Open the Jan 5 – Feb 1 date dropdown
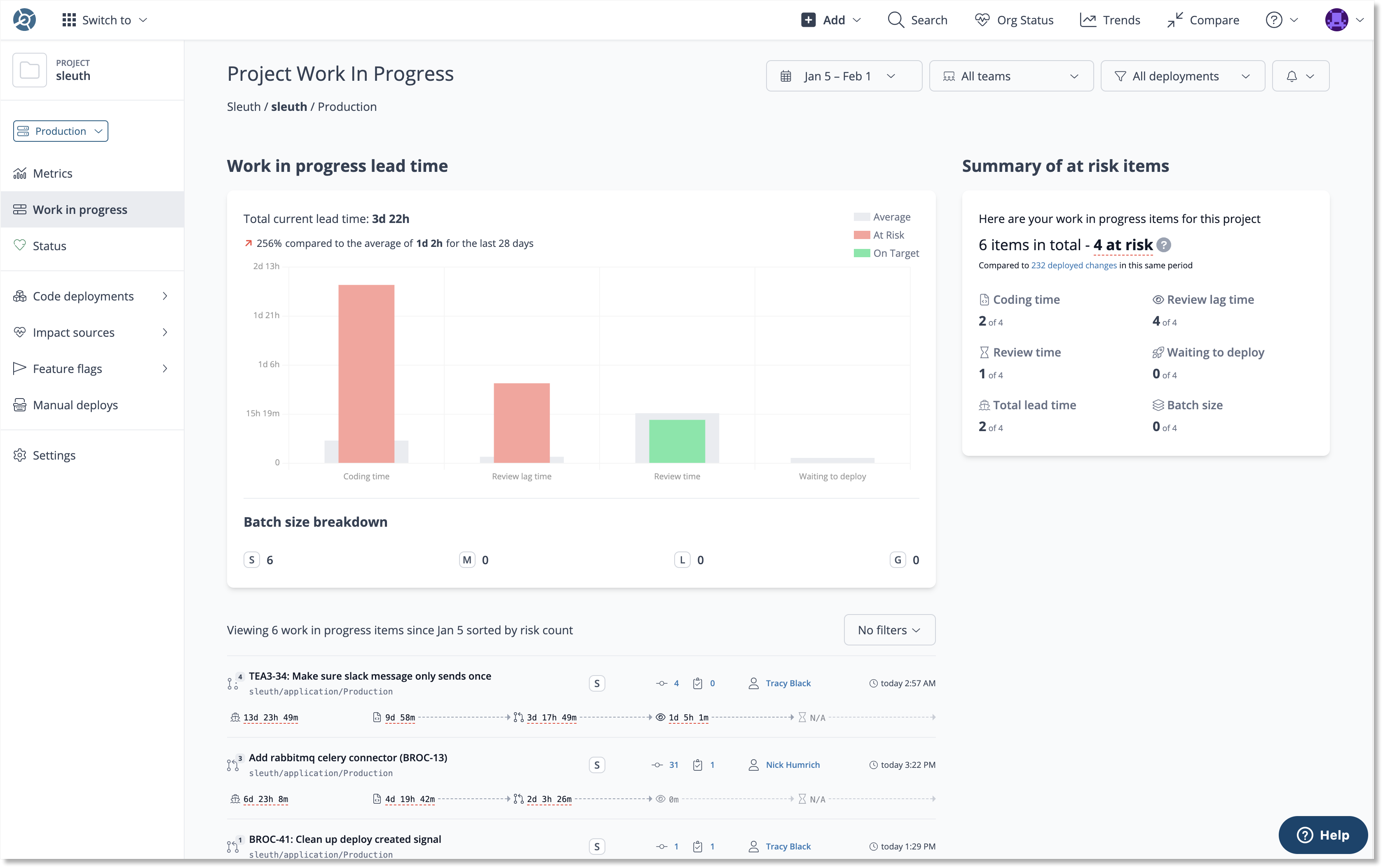Image resolution: width=1383 pixels, height=868 pixels. [843, 76]
